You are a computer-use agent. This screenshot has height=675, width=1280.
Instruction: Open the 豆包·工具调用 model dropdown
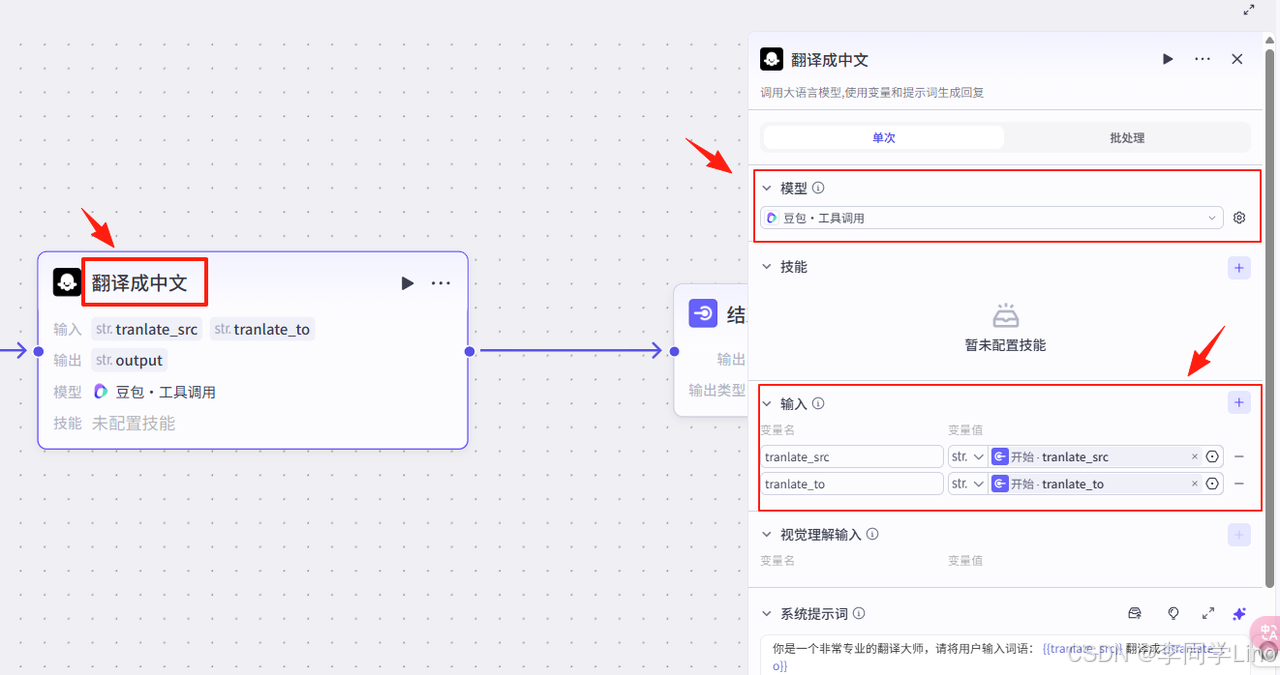991,217
